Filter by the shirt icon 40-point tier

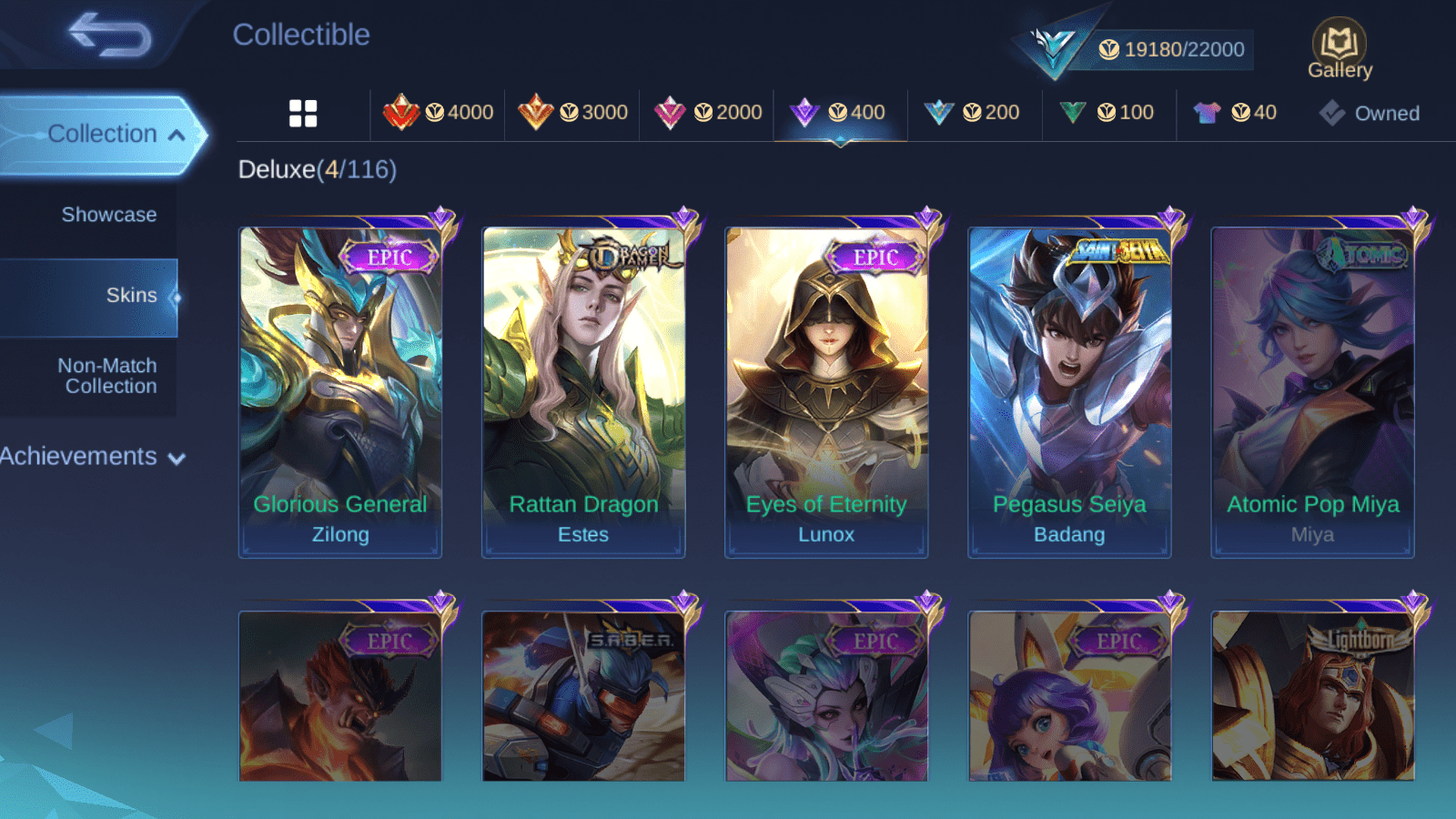coord(1235,113)
